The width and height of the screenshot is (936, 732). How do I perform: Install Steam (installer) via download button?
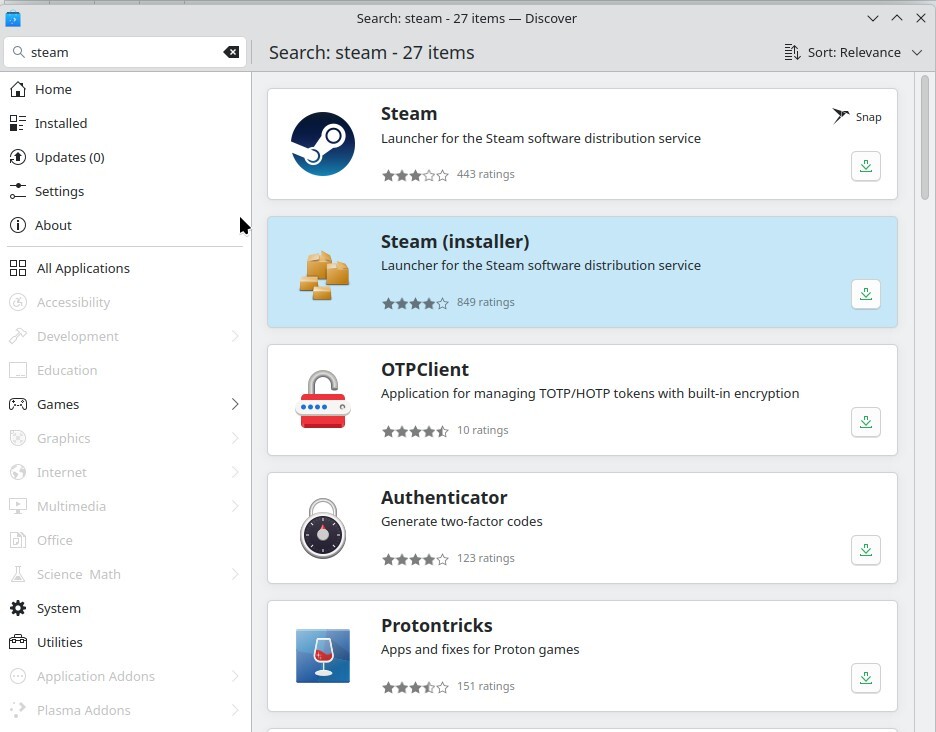(866, 294)
